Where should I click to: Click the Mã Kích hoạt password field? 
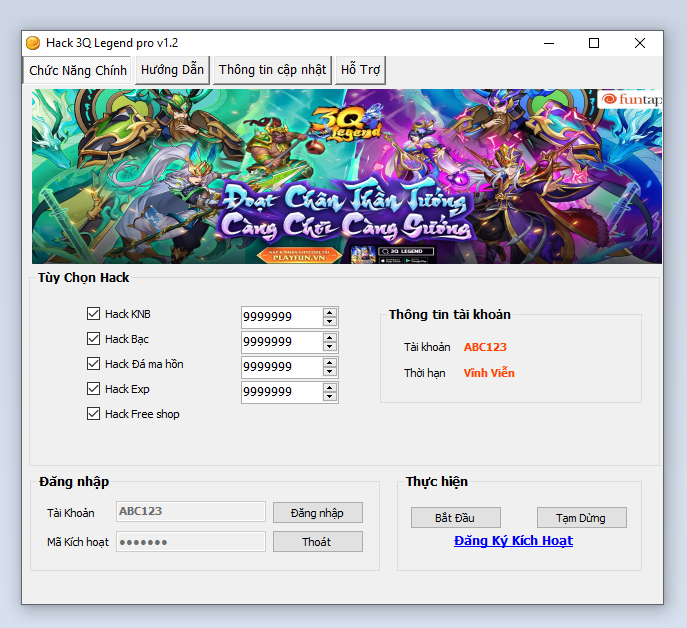pos(191,541)
